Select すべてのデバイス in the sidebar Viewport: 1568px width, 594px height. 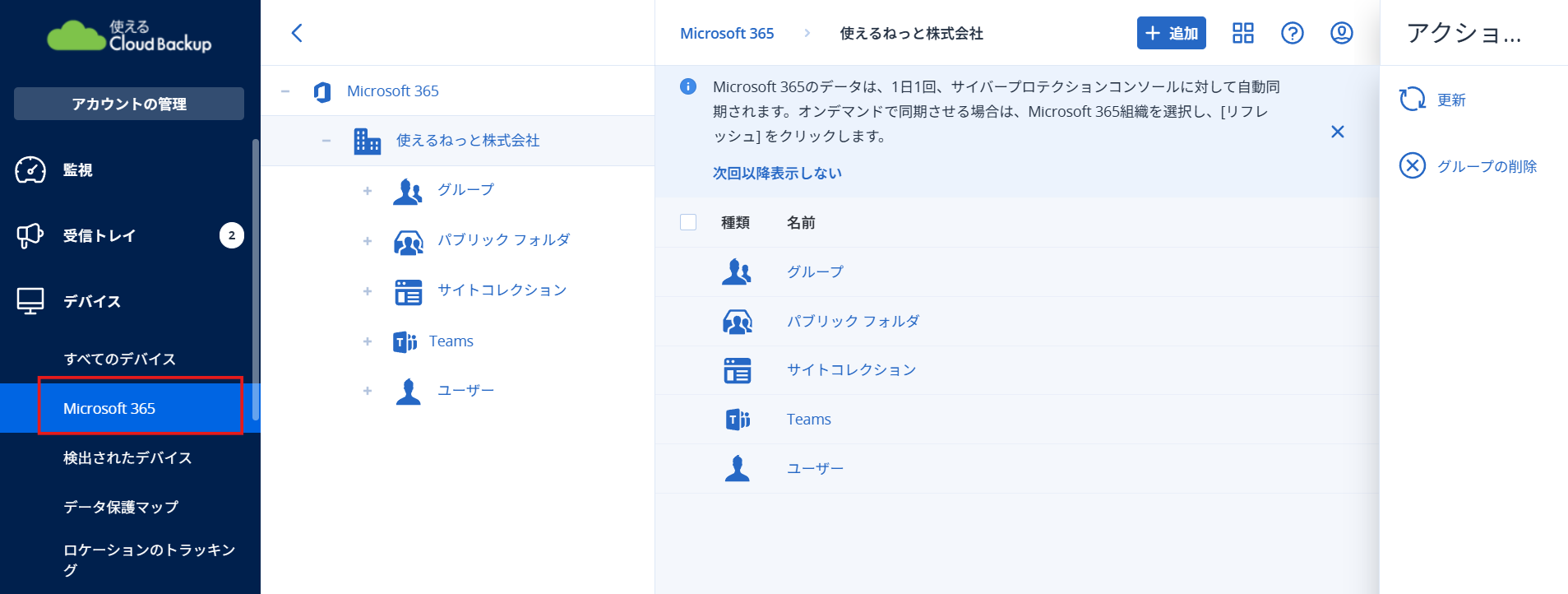[x=120, y=359]
